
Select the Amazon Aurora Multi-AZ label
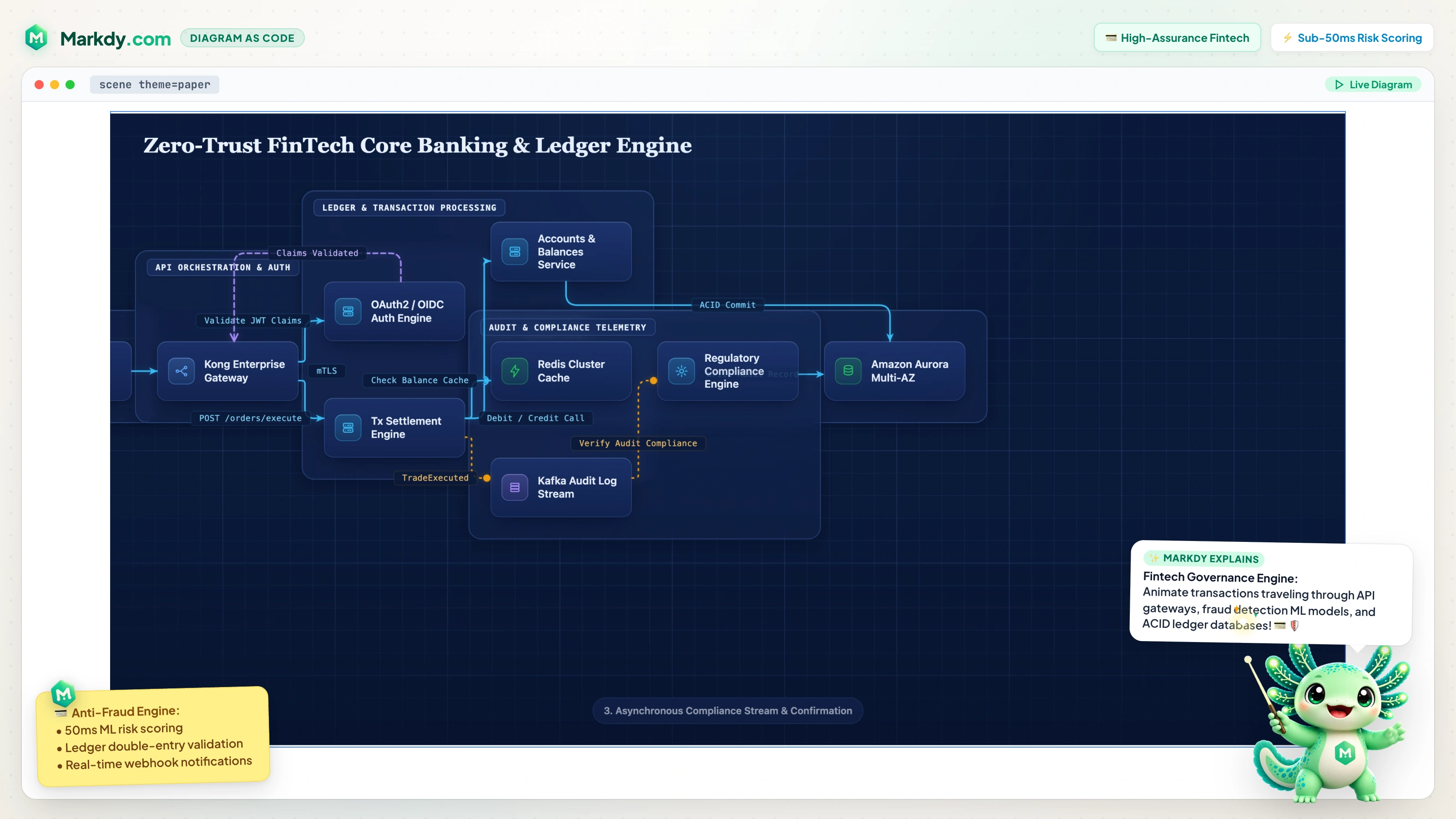click(910, 371)
